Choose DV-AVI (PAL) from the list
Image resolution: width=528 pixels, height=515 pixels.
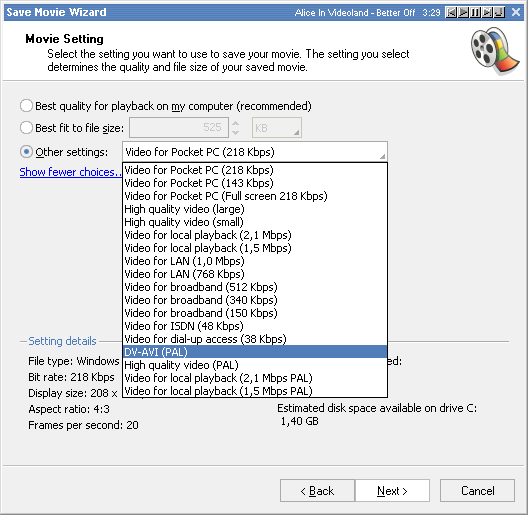tap(255, 352)
